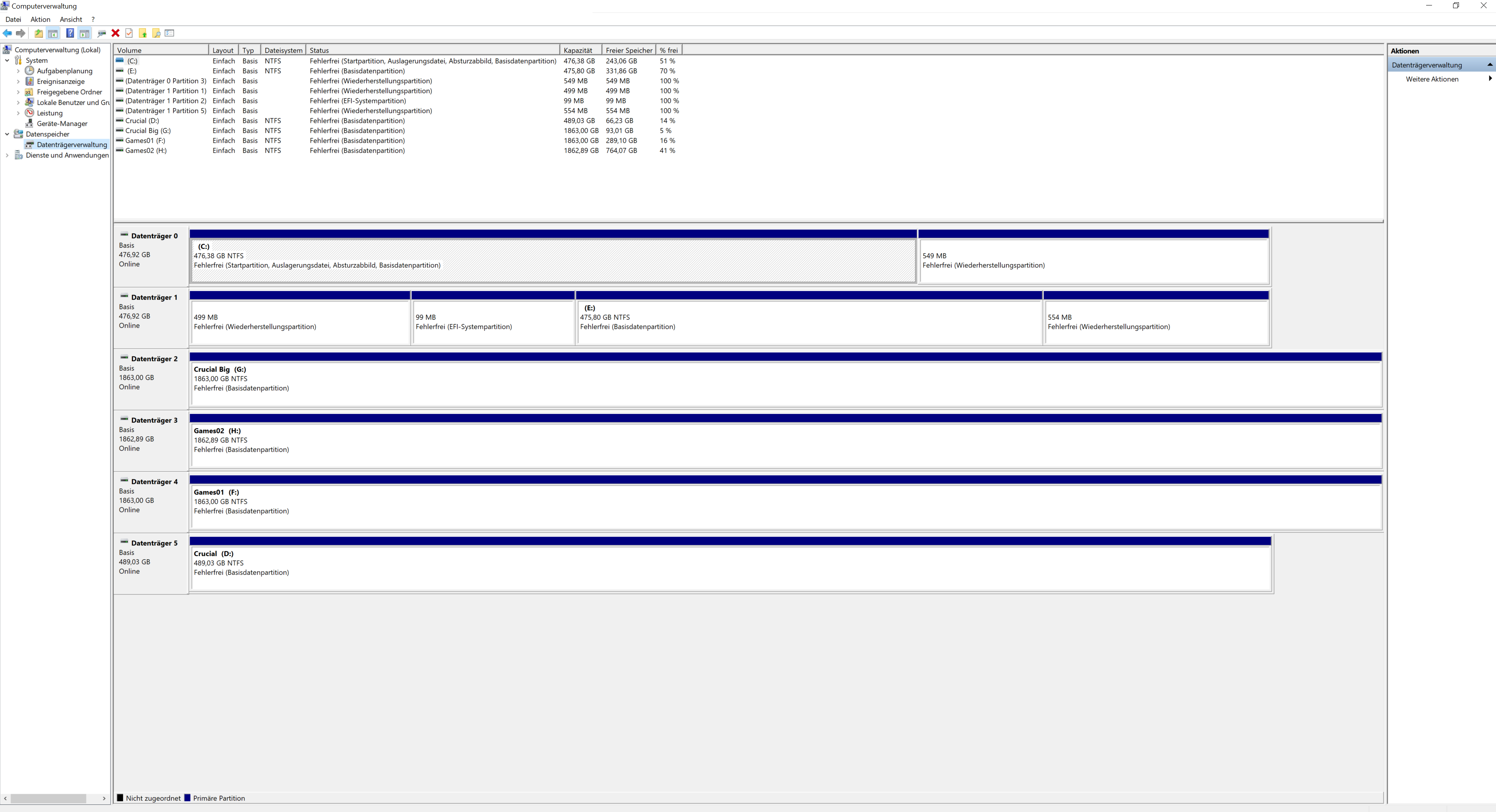The width and height of the screenshot is (1496, 812).
Task: Click the Kapazität column header
Action: coord(579,50)
